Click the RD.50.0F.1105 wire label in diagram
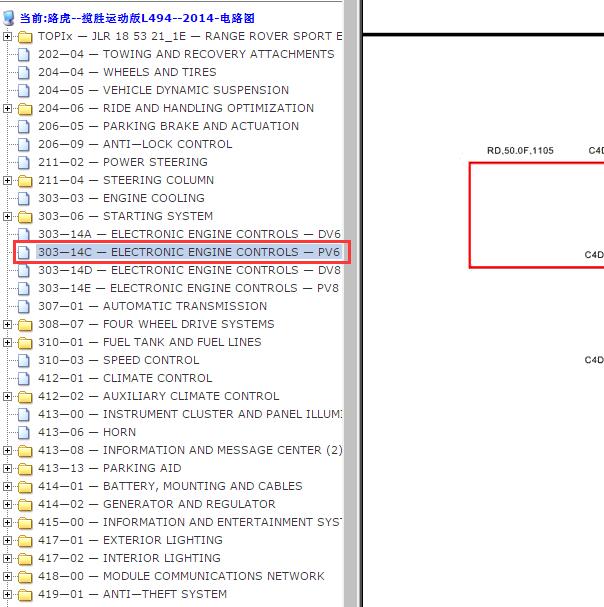Screen dimensions: 604x607 coord(520,151)
